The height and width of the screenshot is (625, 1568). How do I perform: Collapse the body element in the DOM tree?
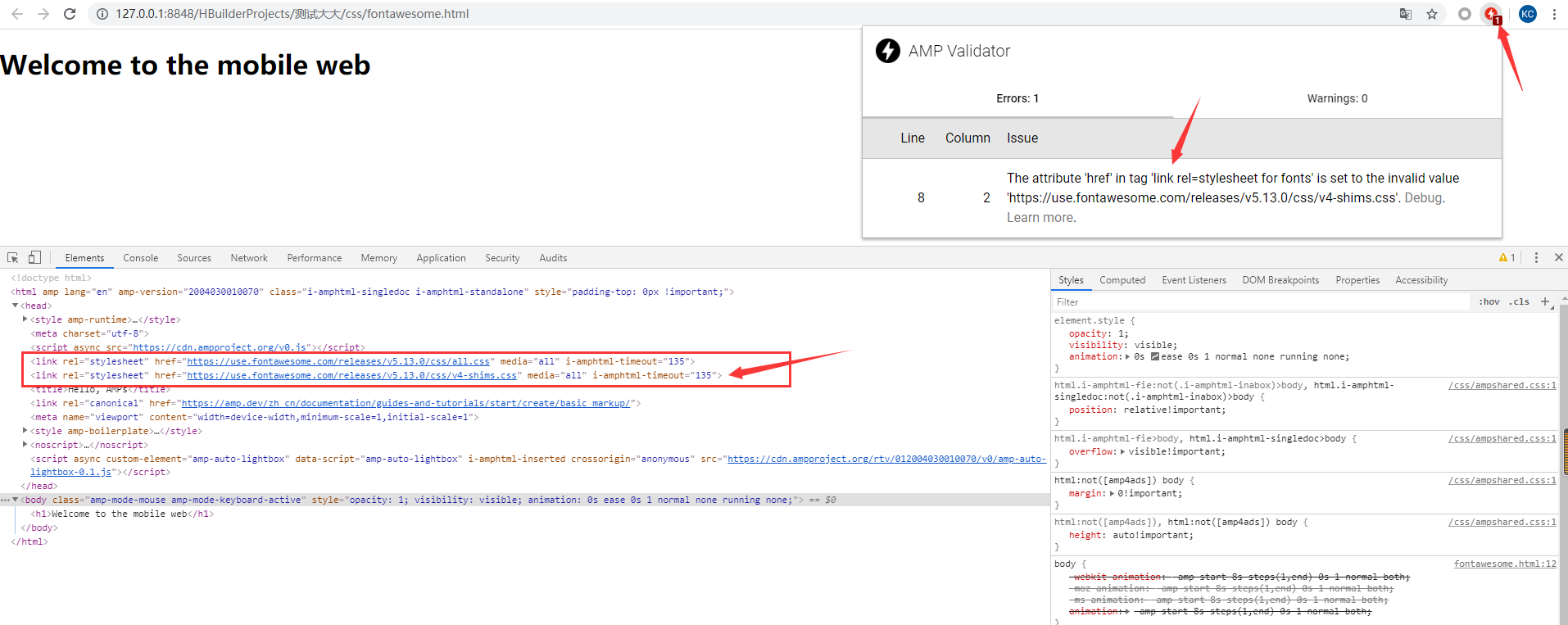point(16,500)
